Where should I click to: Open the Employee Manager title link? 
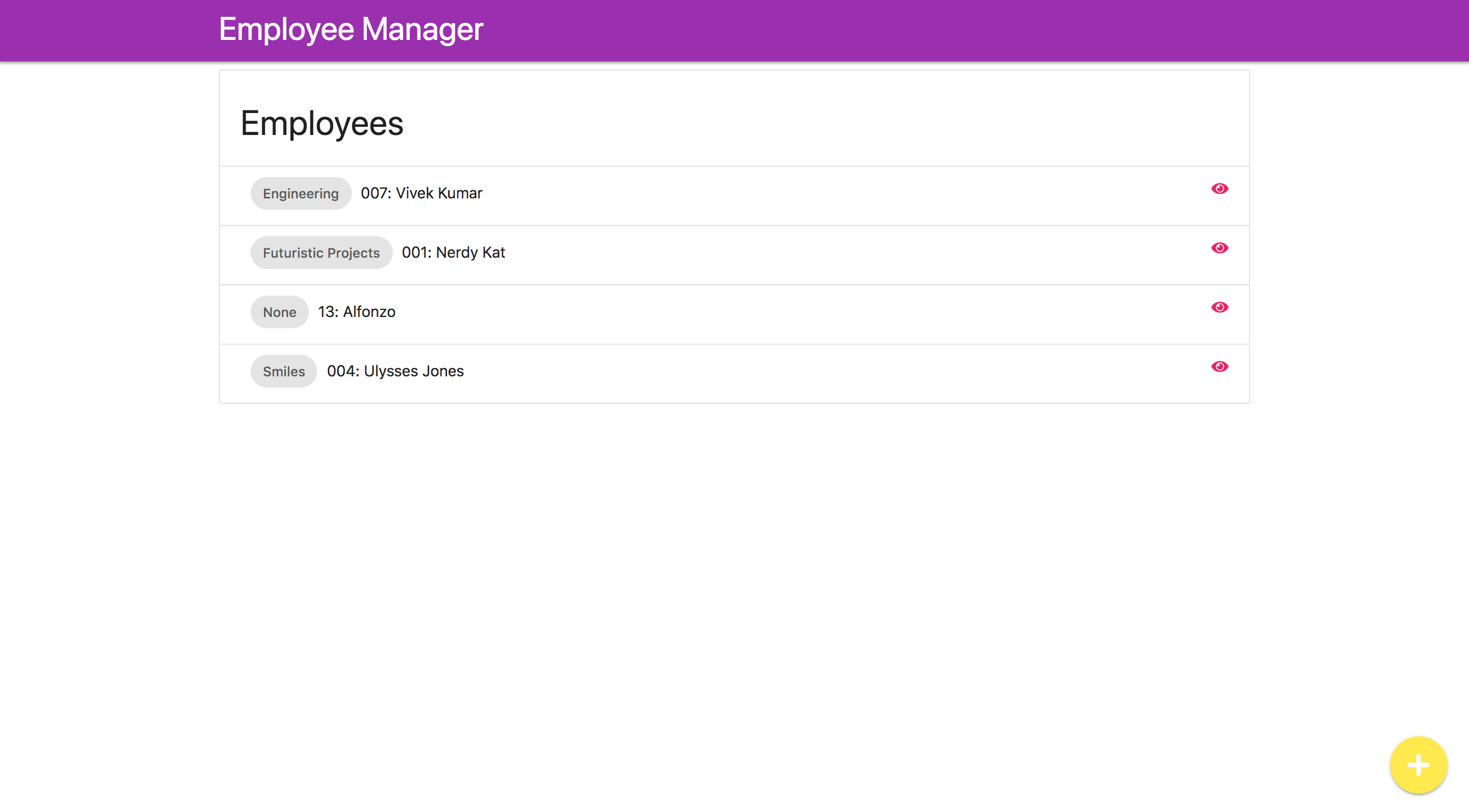pyautogui.click(x=351, y=30)
